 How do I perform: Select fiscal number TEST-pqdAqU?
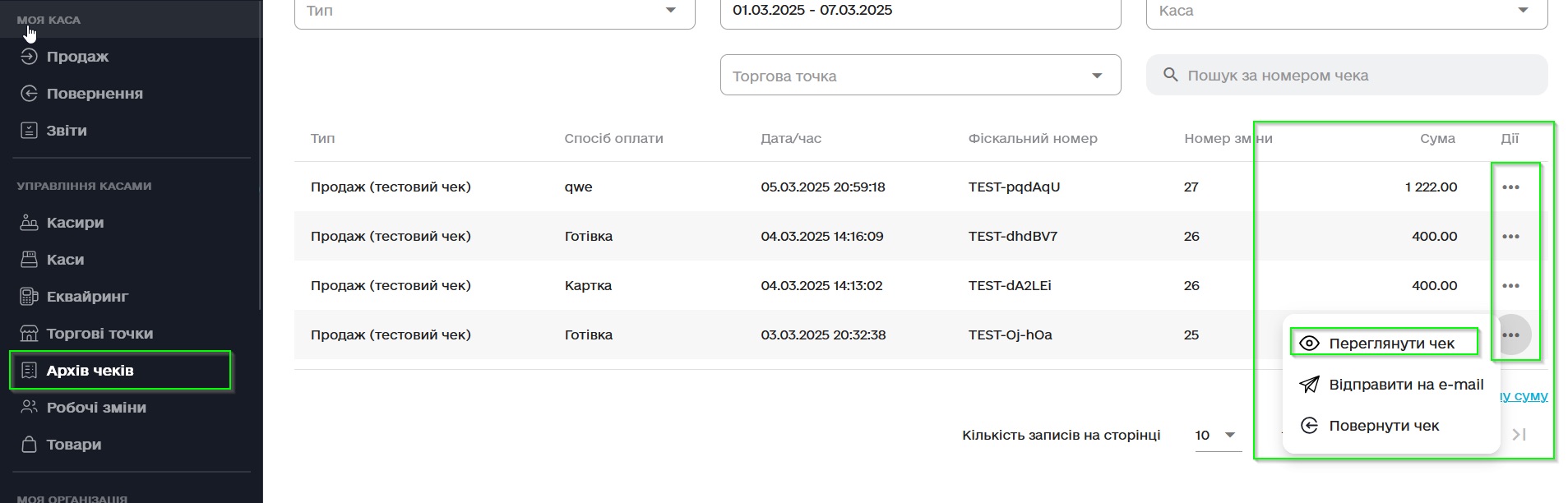tap(1014, 187)
